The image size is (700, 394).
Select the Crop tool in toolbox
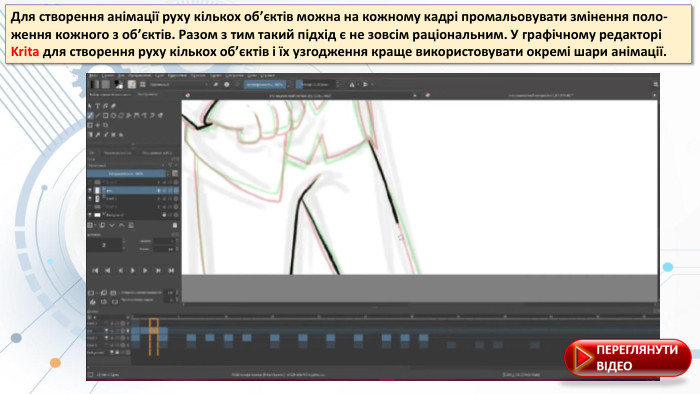(x=105, y=125)
